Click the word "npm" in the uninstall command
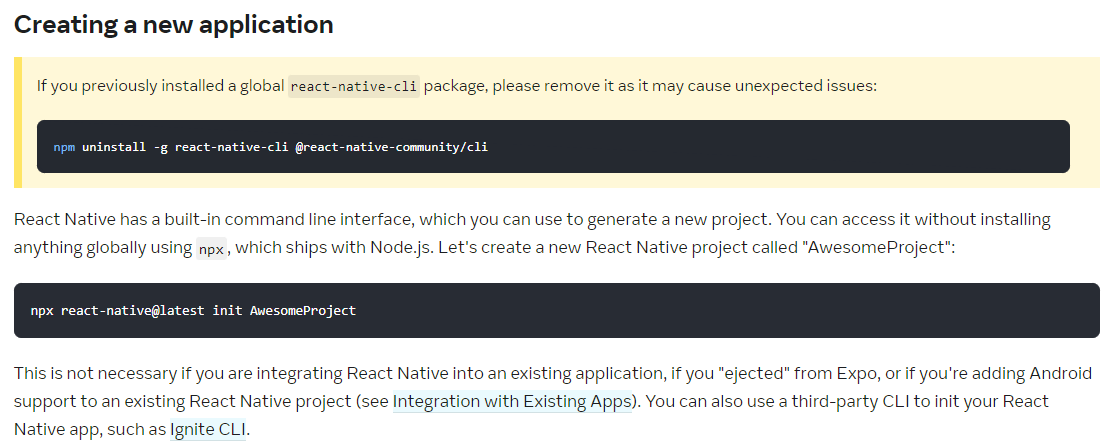The height and width of the screenshot is (448, 1116). [64, 147]
